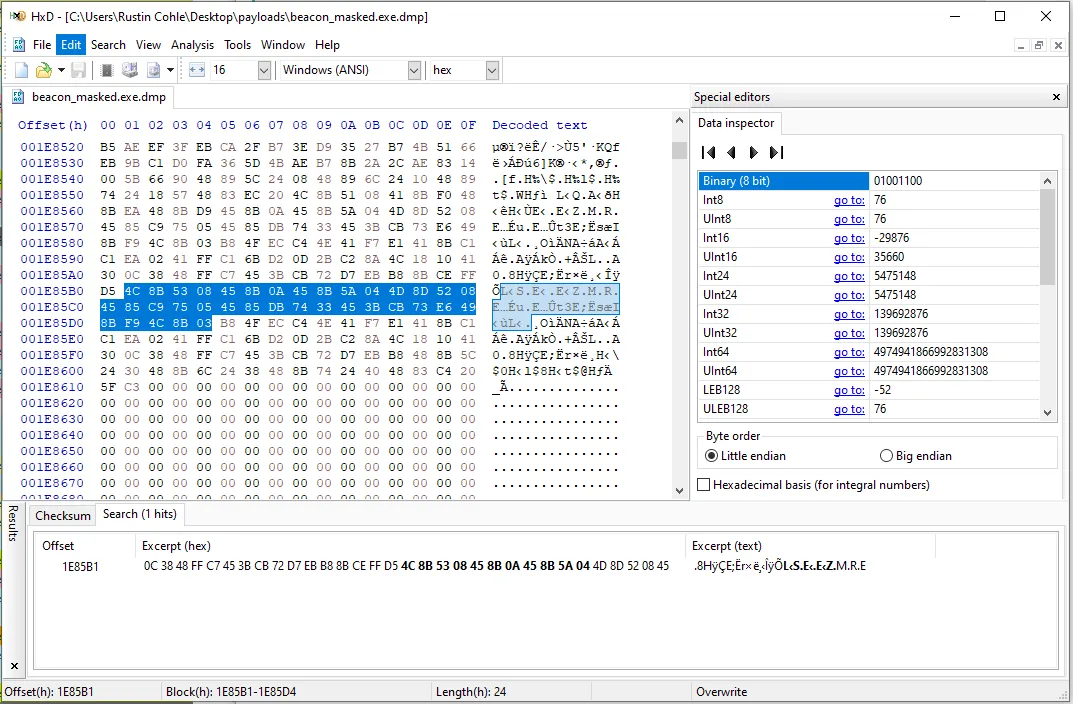
Task: Click the Open file folder icon
Action: click(x=43, y=70)
